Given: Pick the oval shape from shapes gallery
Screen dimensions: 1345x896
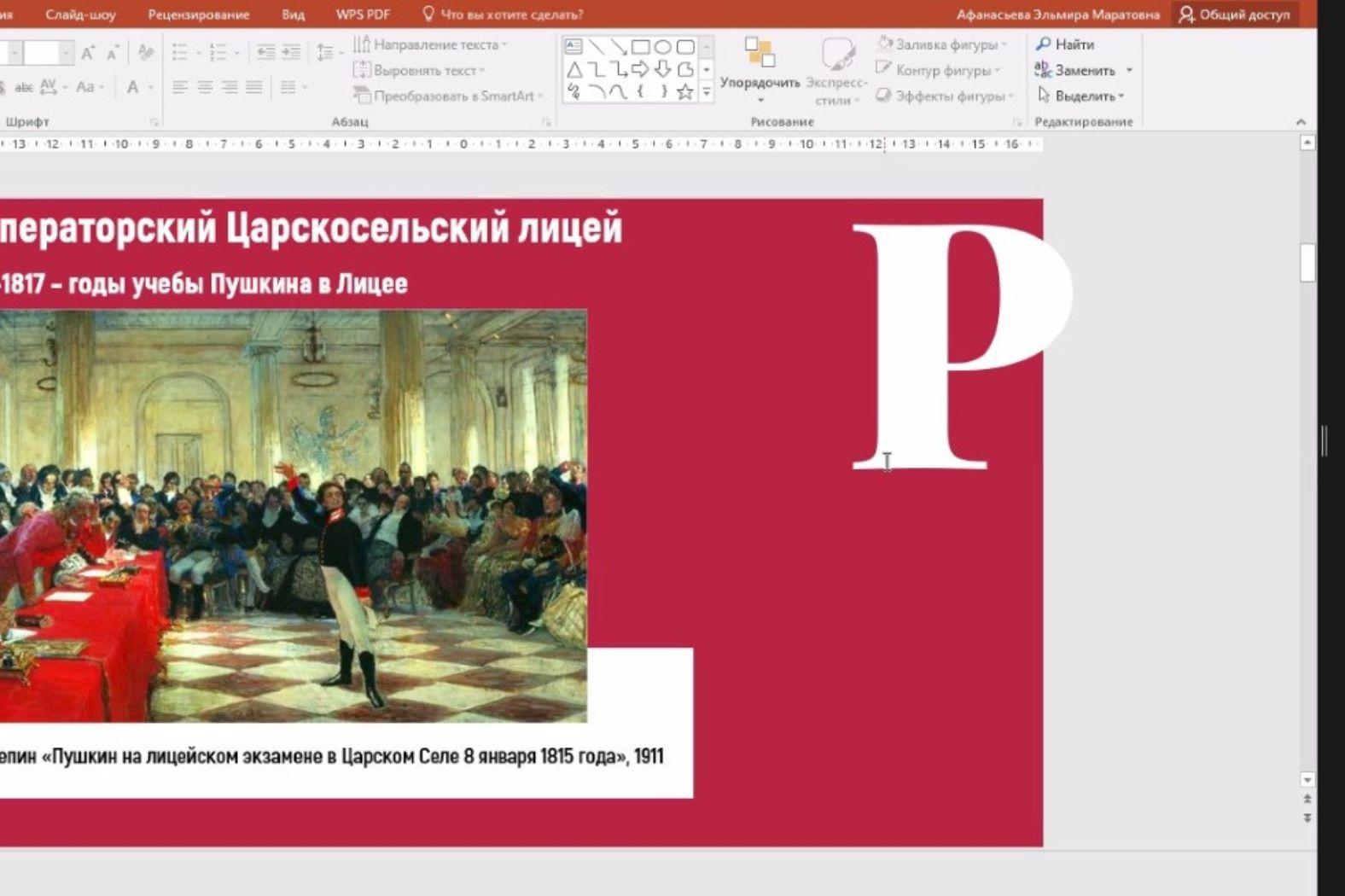Looking at the screenshot, I should point(662,47).
